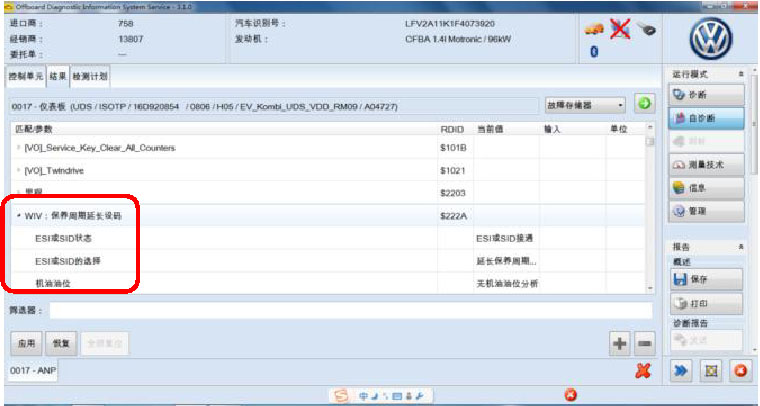Switch to the 控制单元 tab
The width and height of the screenshot is (760, 406).
coord(26,77)
